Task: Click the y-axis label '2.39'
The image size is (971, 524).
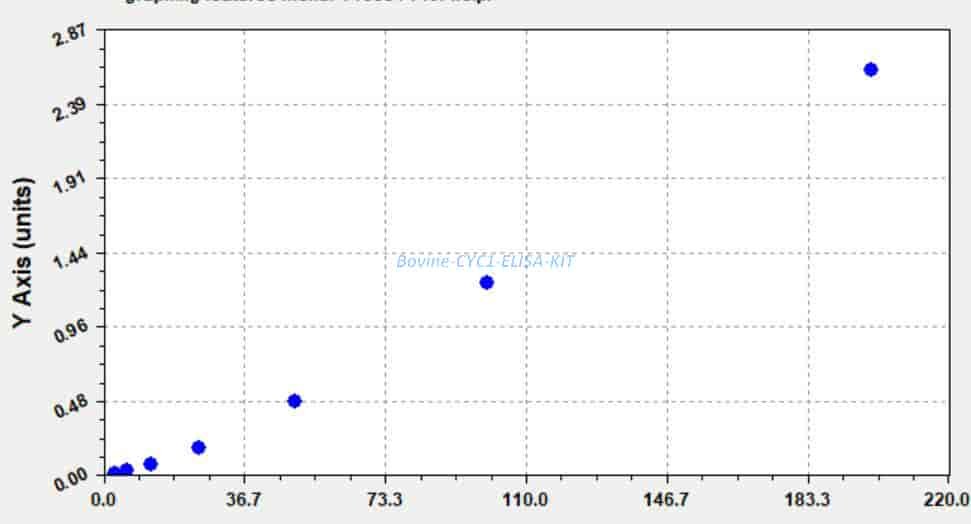Action: click(x=69, y=110)
